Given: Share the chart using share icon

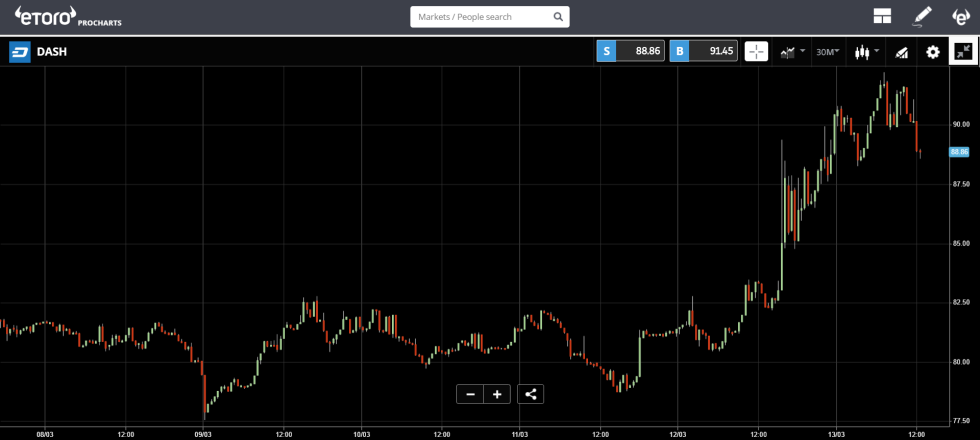Looking at the screenshot, I should tap(531, 394).
